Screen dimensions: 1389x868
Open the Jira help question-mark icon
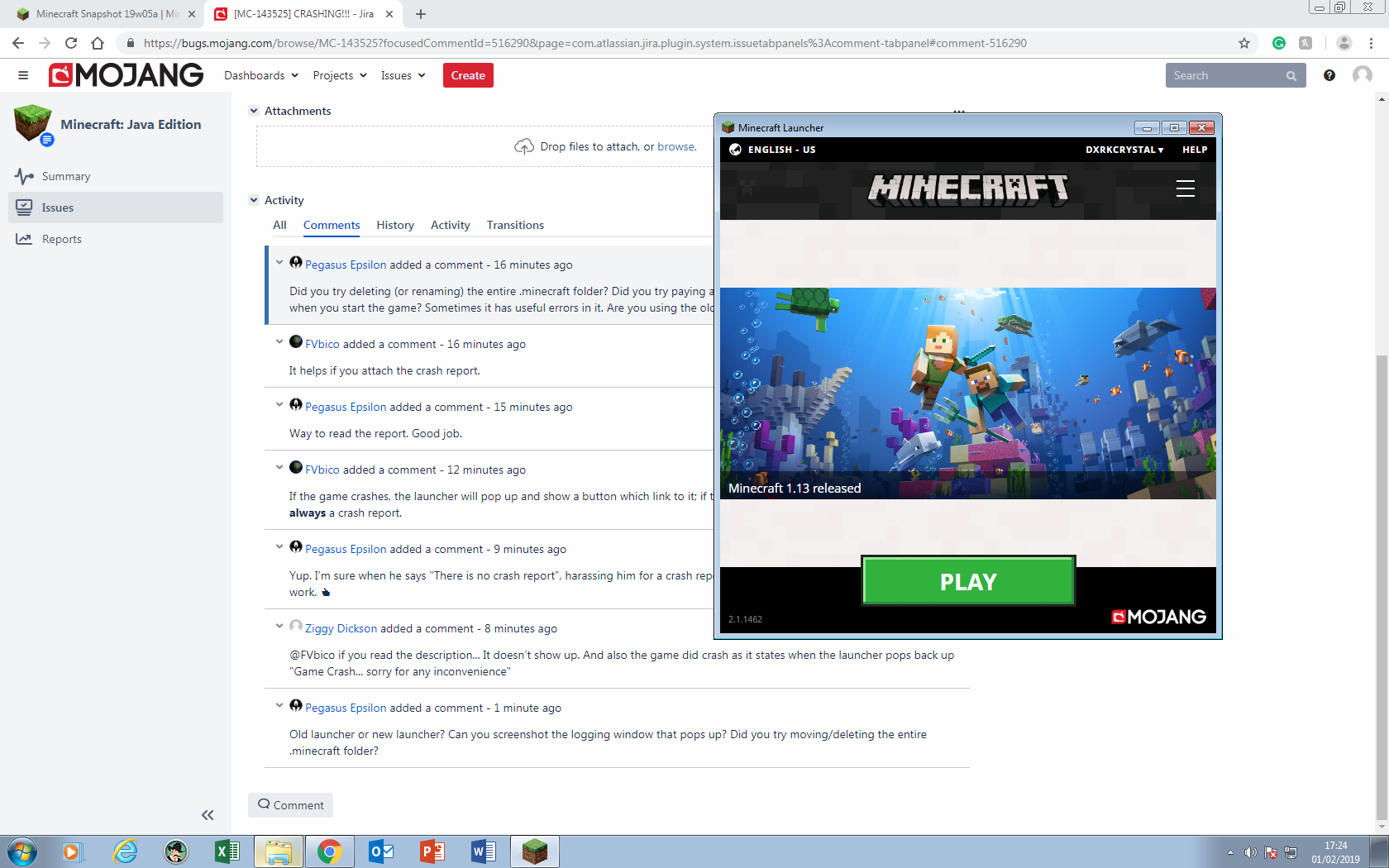click(x=1329, y=75)
